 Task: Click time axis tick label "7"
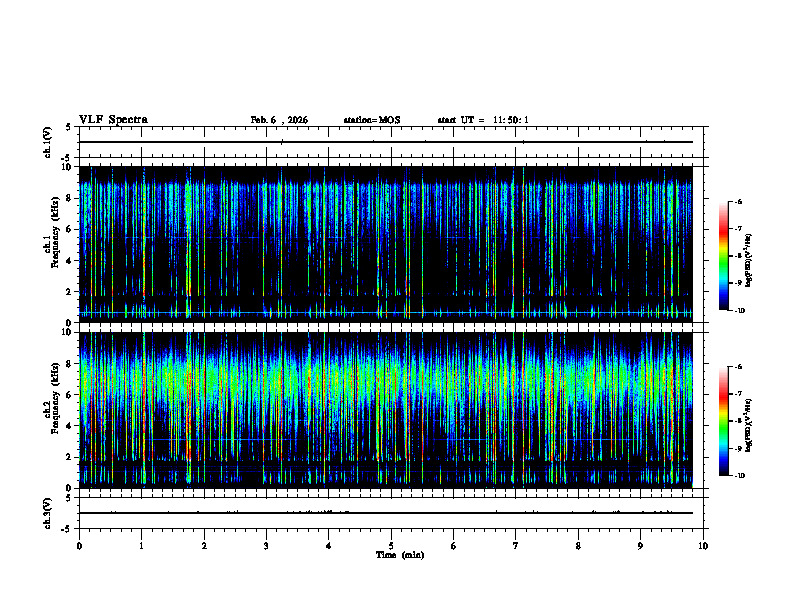click(516, 546)
